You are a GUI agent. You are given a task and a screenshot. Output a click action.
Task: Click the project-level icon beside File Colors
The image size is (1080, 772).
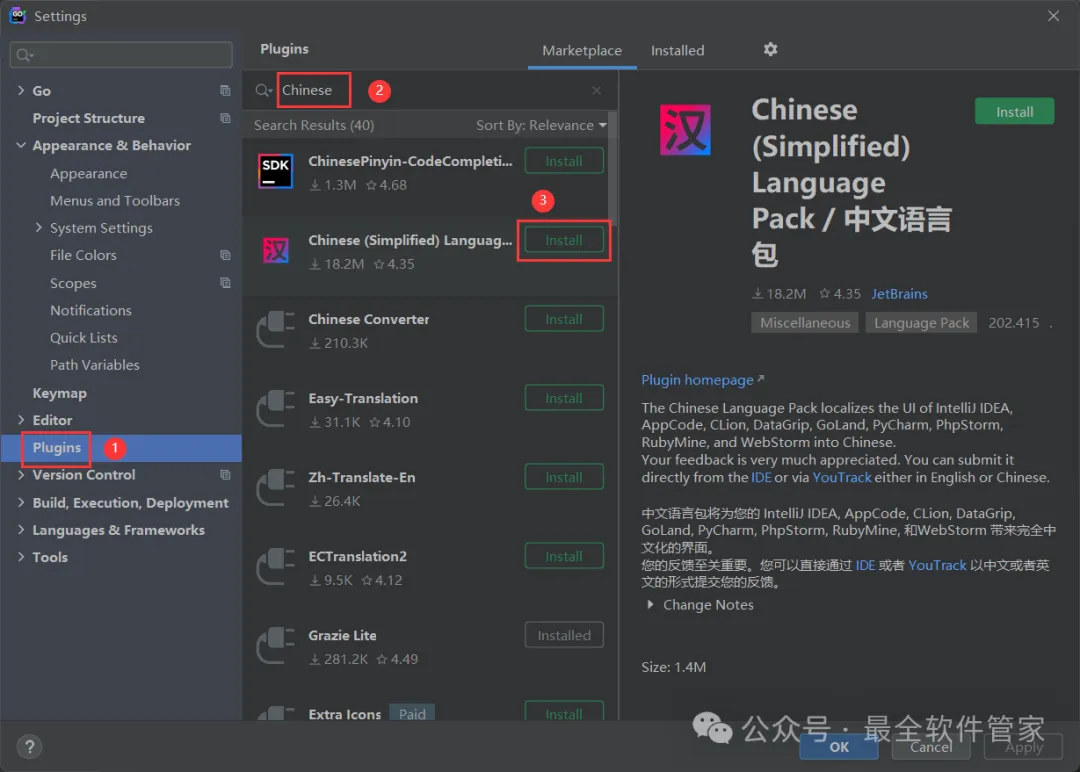point(225,255)
